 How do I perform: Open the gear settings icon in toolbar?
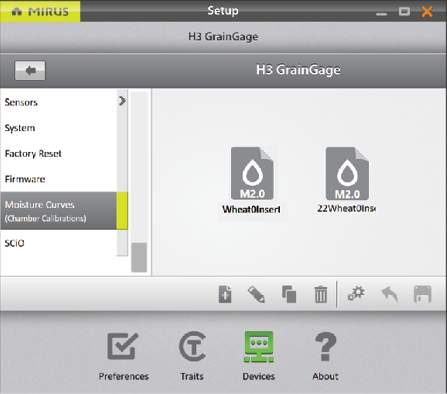coord(356,294)
